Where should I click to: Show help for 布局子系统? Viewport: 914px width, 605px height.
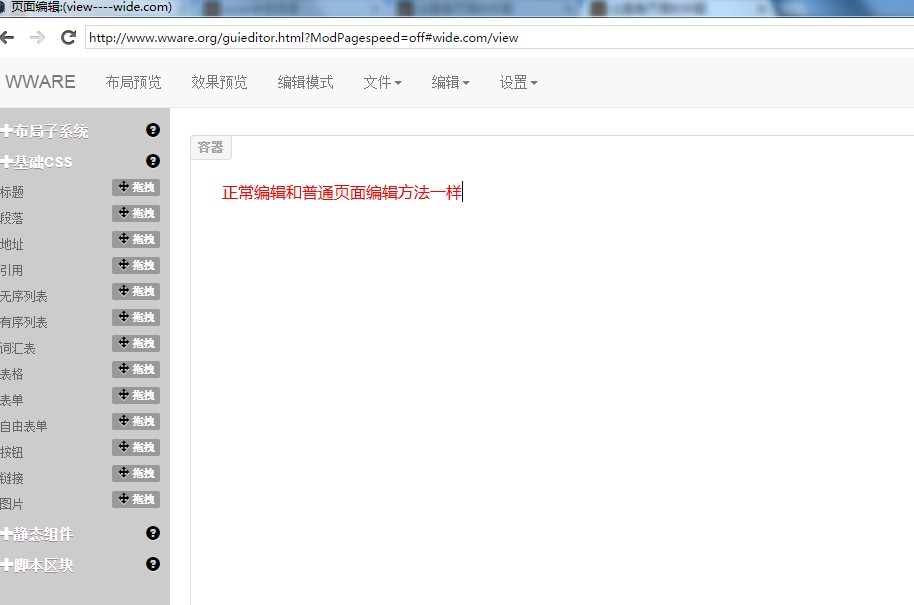click(x=153, y=130)
